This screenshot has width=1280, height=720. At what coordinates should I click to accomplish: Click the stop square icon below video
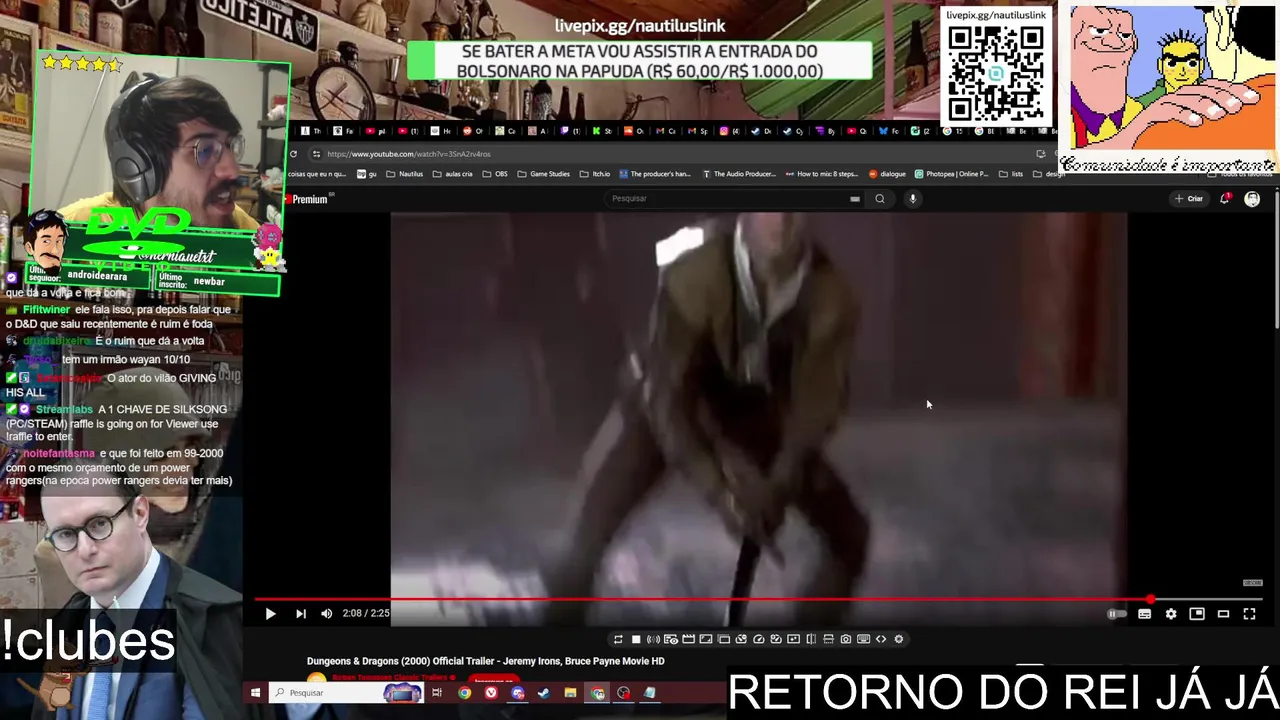click(x=636, y=639)
